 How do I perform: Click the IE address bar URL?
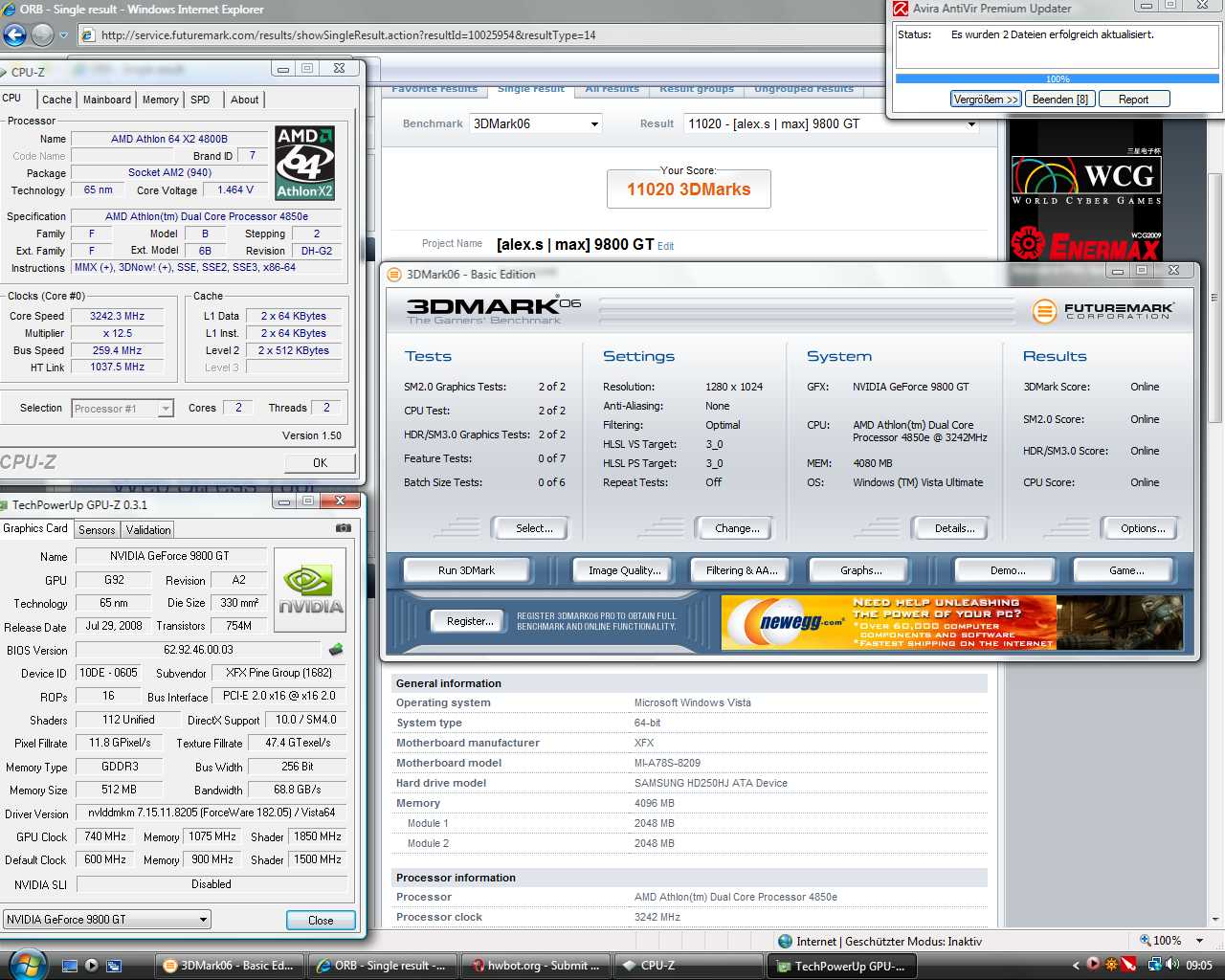pos(348,35)
